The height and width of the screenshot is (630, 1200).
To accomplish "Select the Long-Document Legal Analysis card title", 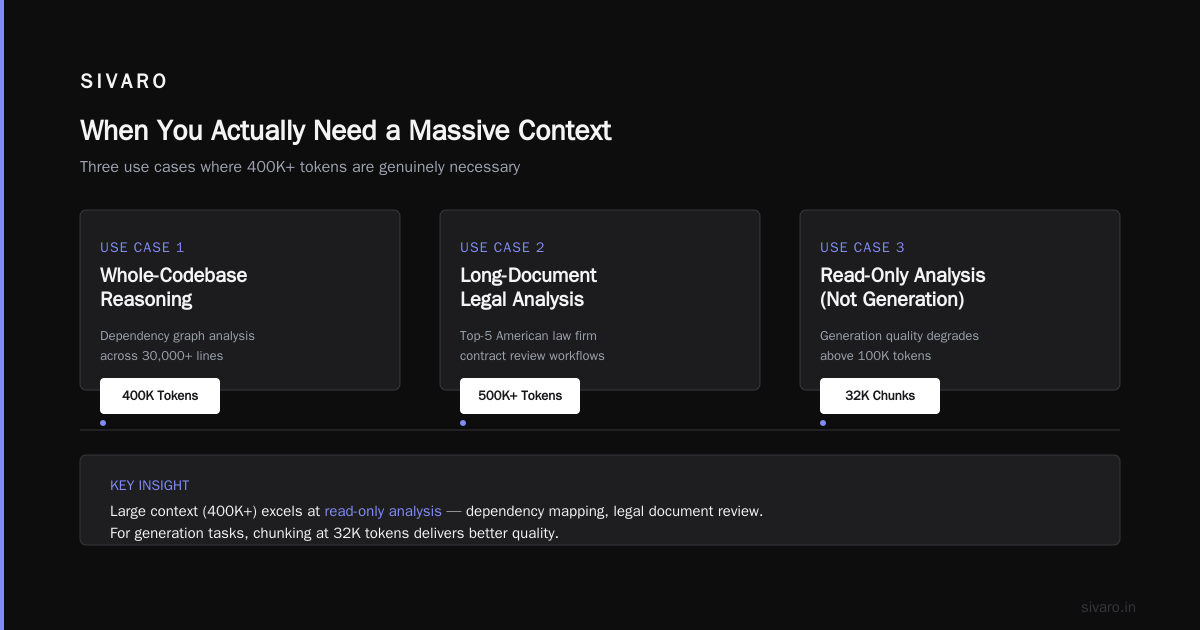I will pos(528,287).
